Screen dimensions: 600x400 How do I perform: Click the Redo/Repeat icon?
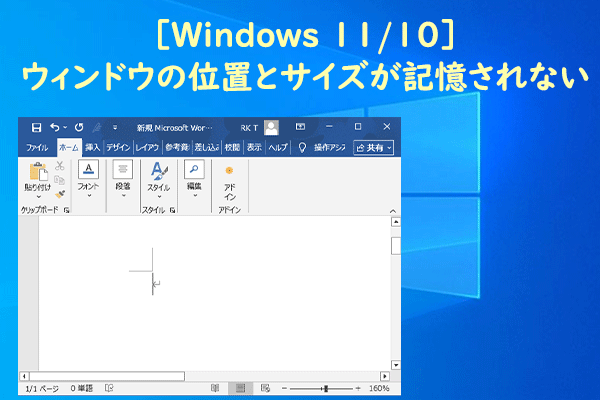point(79,127)
